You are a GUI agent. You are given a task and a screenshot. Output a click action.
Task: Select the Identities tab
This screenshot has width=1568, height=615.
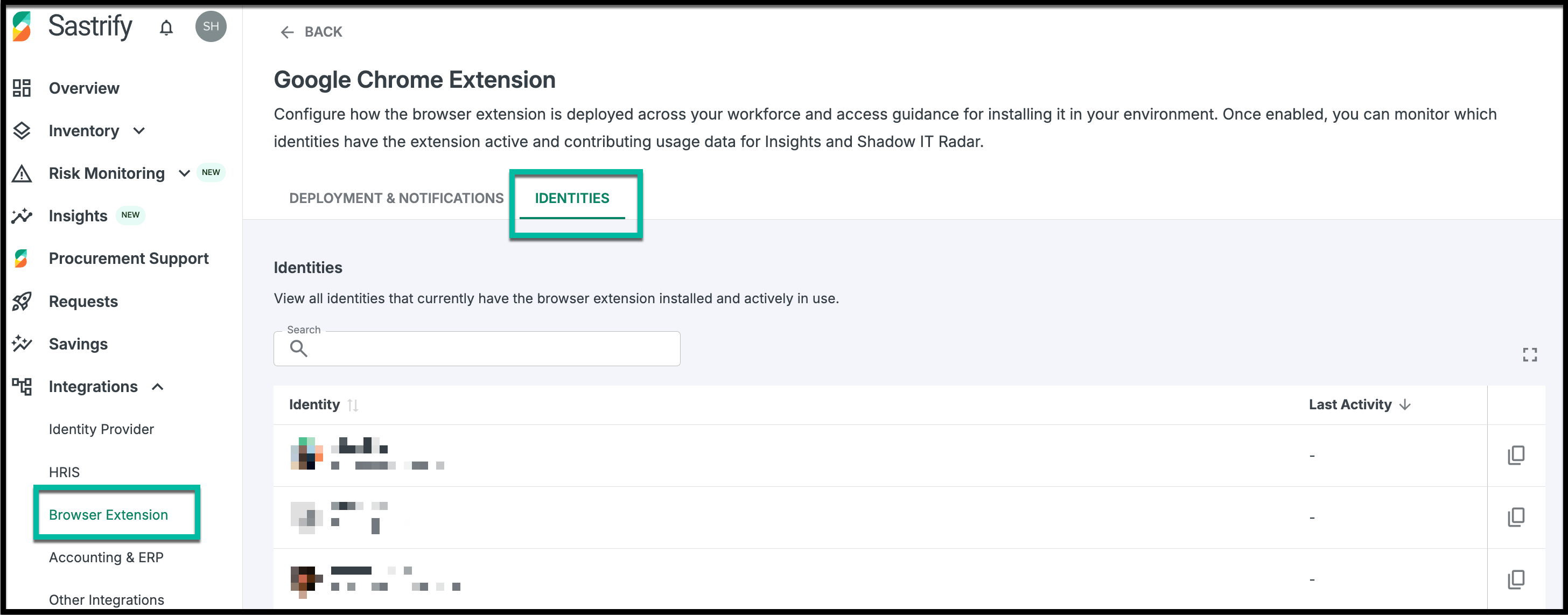point(571,198)
